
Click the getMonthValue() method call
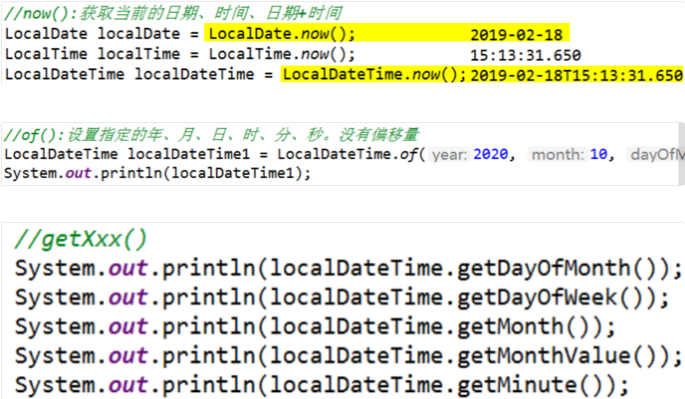pyautogui.click(x=555, y=356)
